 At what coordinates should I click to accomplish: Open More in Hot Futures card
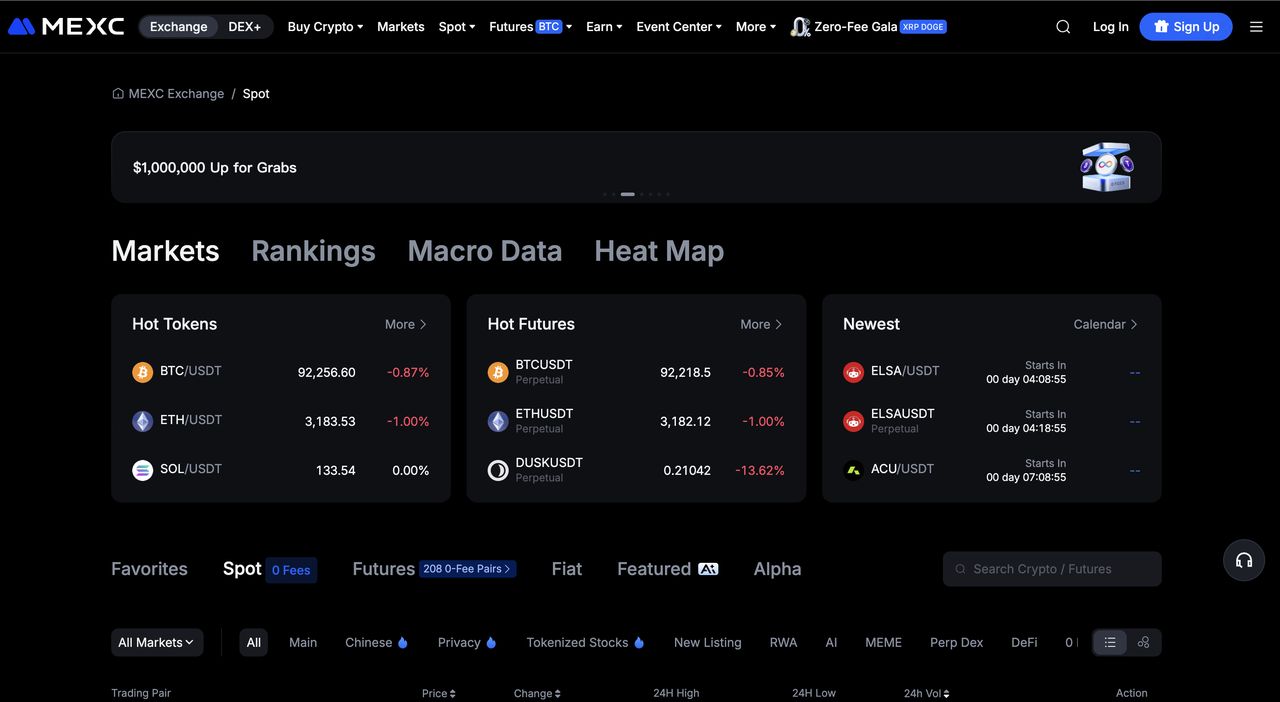pos(761,324)
